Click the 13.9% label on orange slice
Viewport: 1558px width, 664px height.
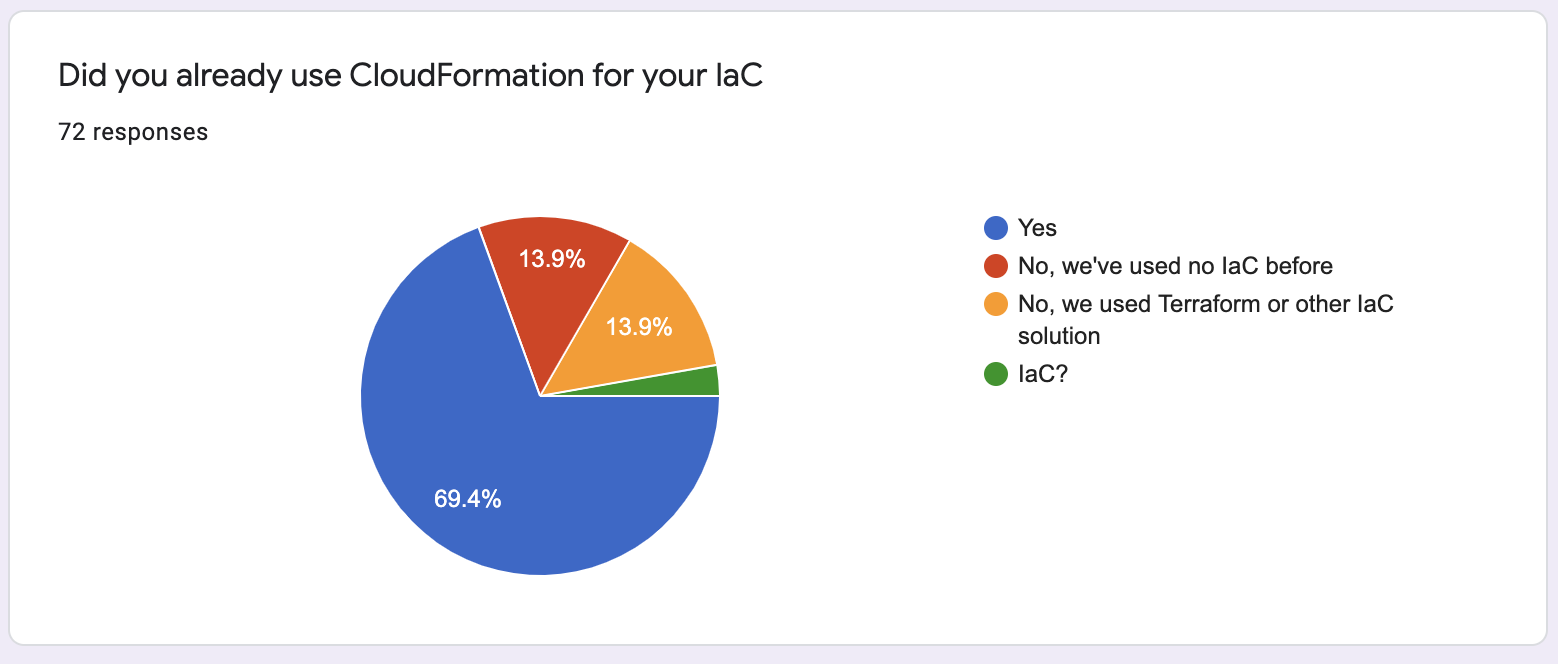(639, 326)
